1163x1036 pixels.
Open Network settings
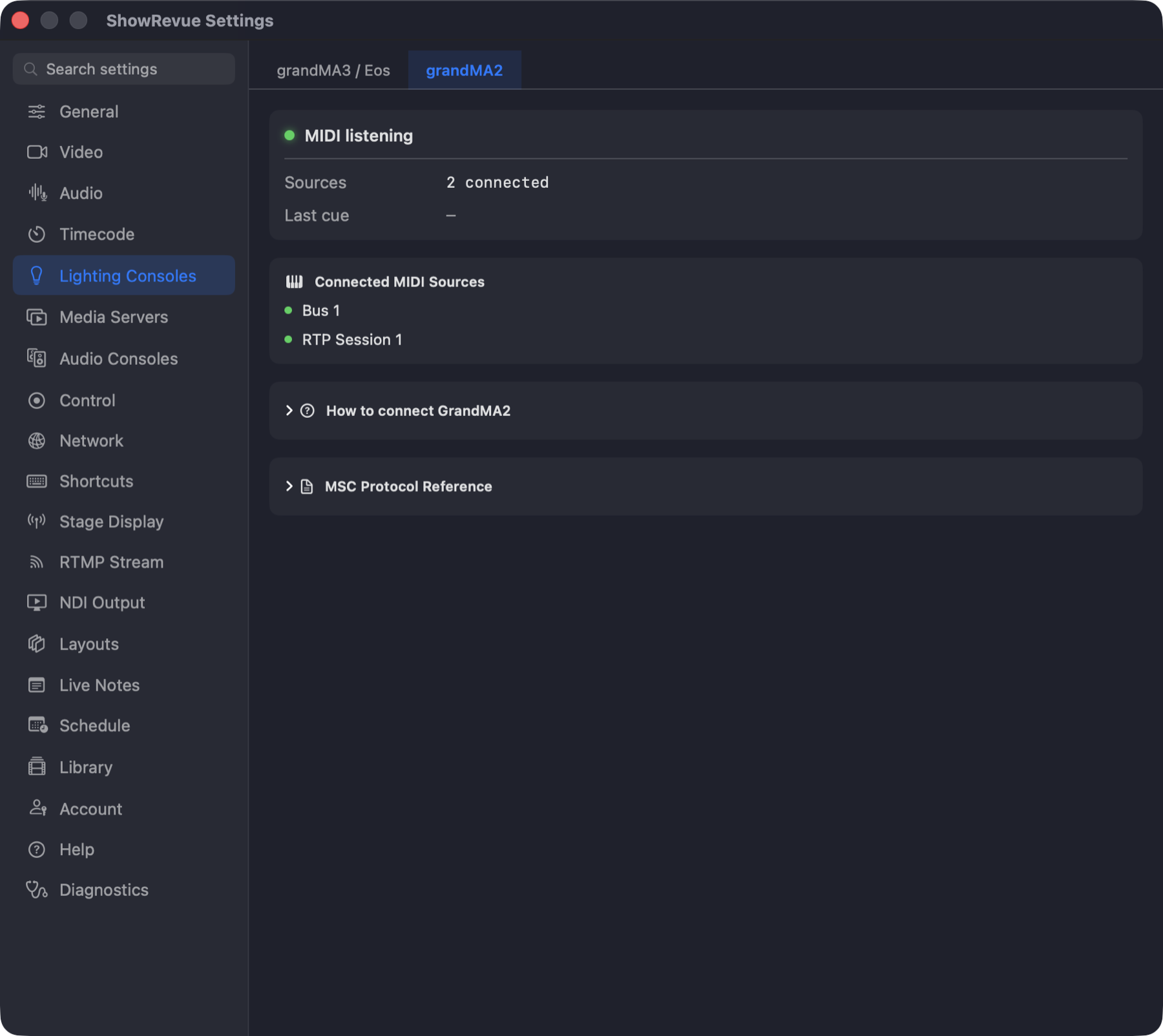coord(124,441)
